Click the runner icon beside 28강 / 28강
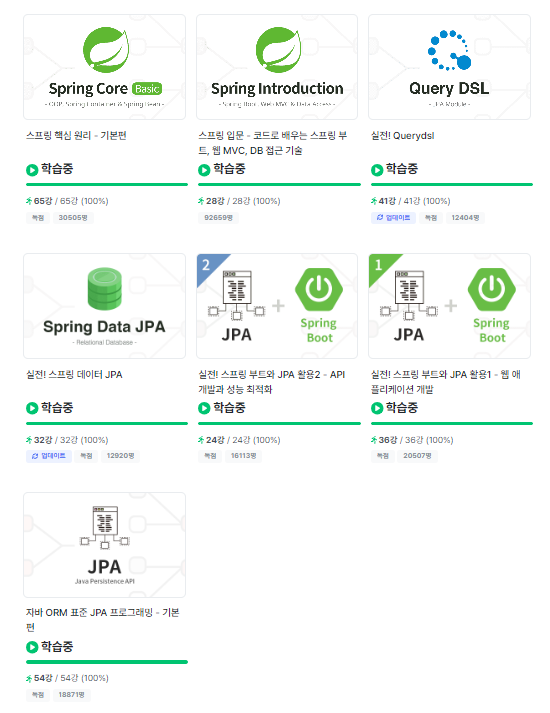Viewport: 550px width, 713px height. coord(201,201)
